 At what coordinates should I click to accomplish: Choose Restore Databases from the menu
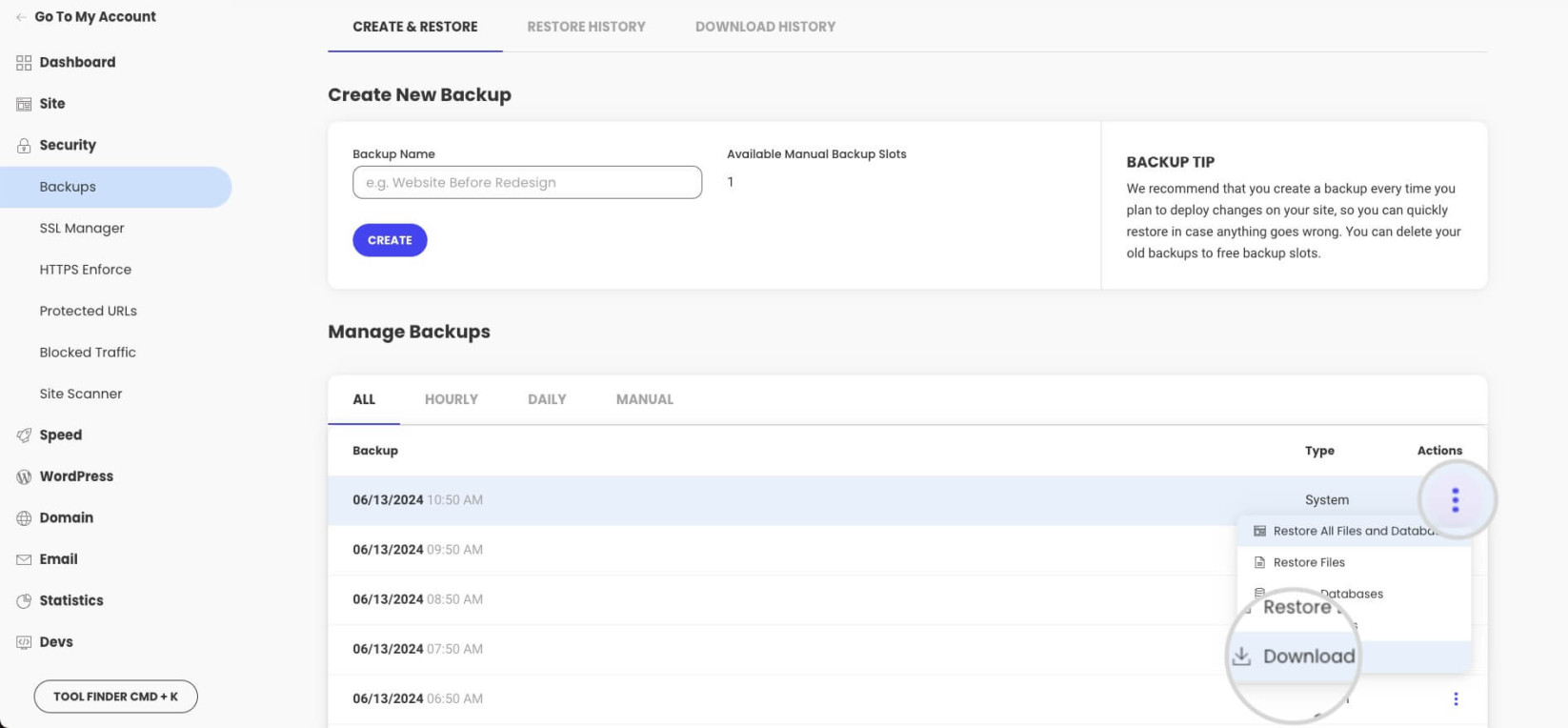coord(1354,594)
